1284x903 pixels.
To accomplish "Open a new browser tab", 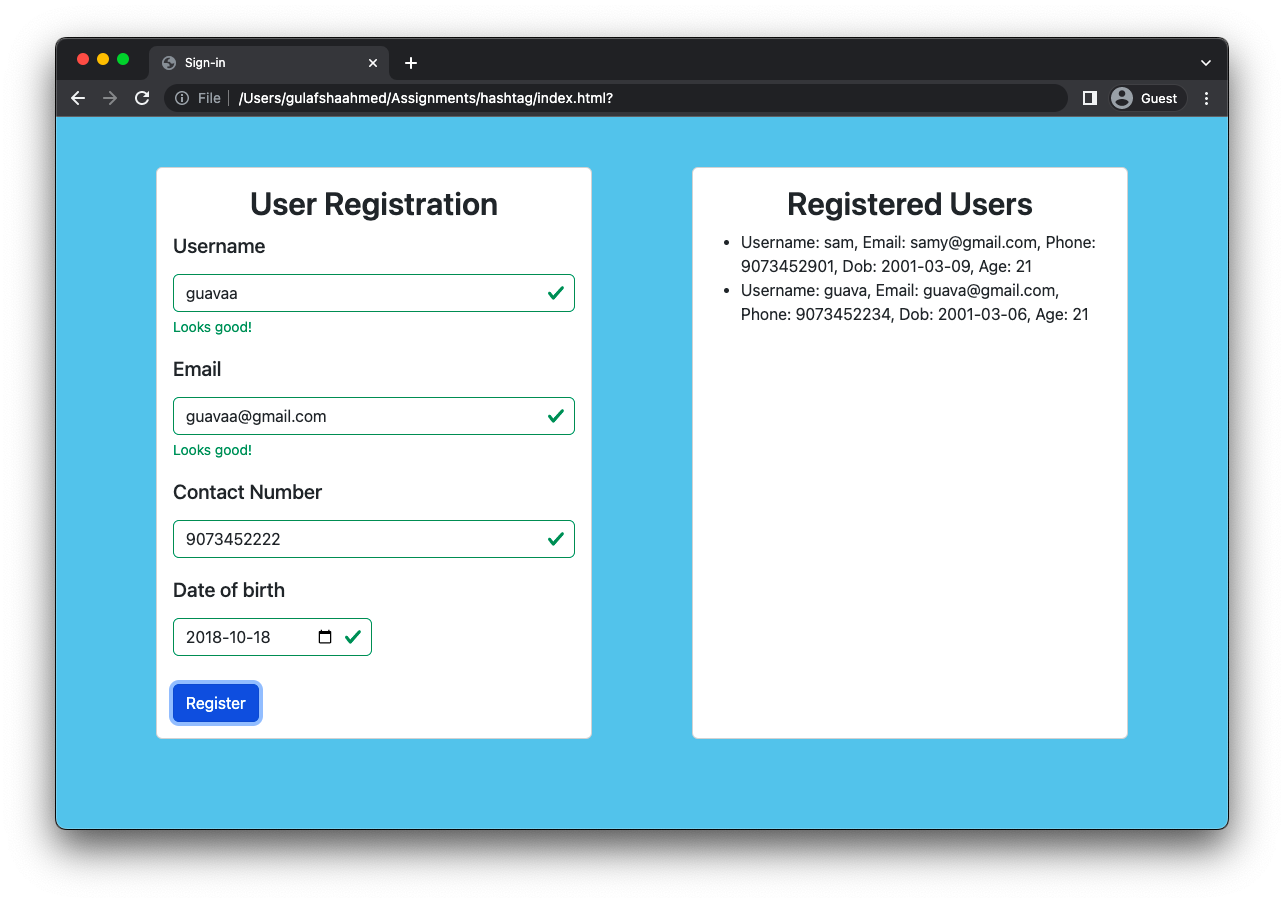I will pos(410,63).
